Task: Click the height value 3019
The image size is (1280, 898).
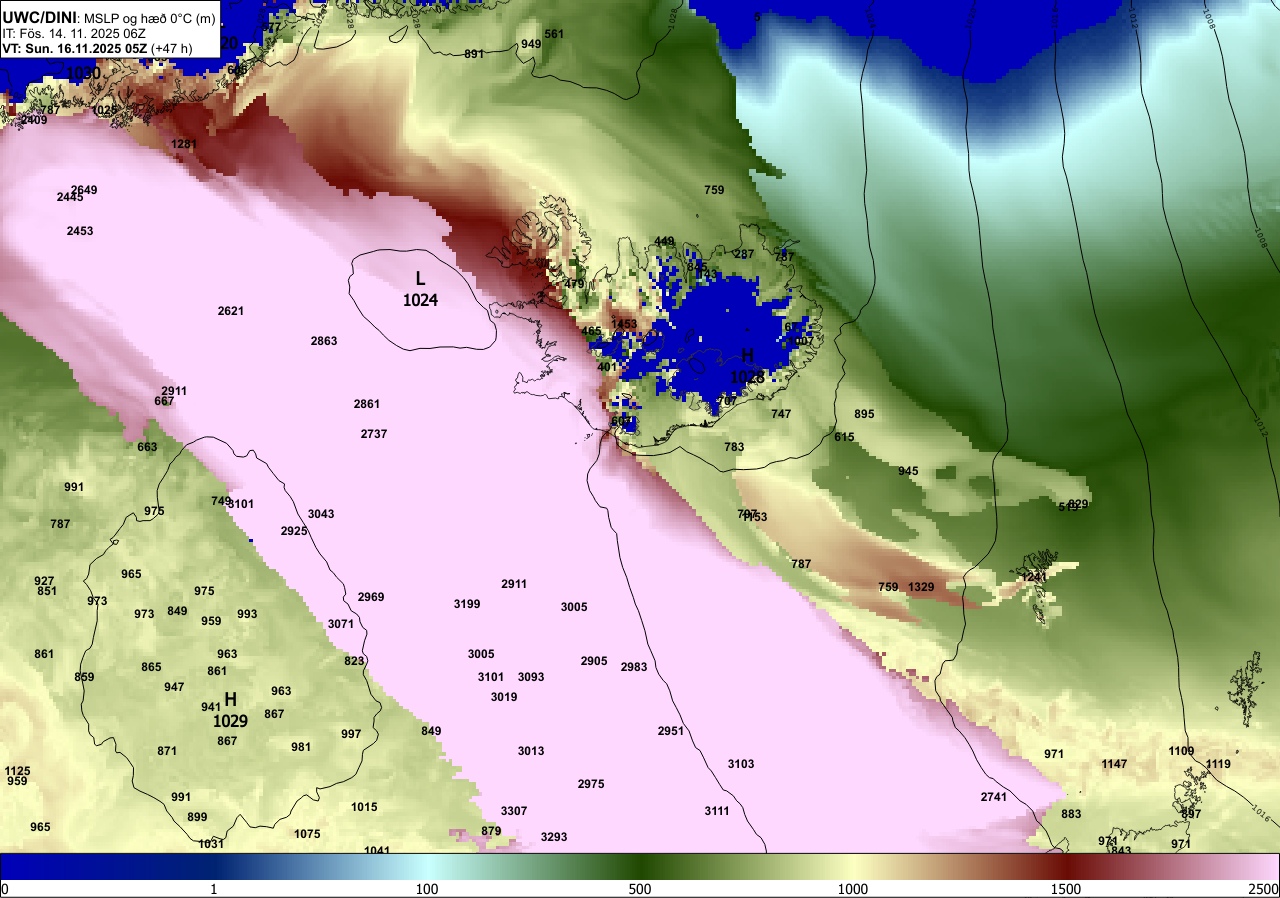Action: click(x=504, y=697)
